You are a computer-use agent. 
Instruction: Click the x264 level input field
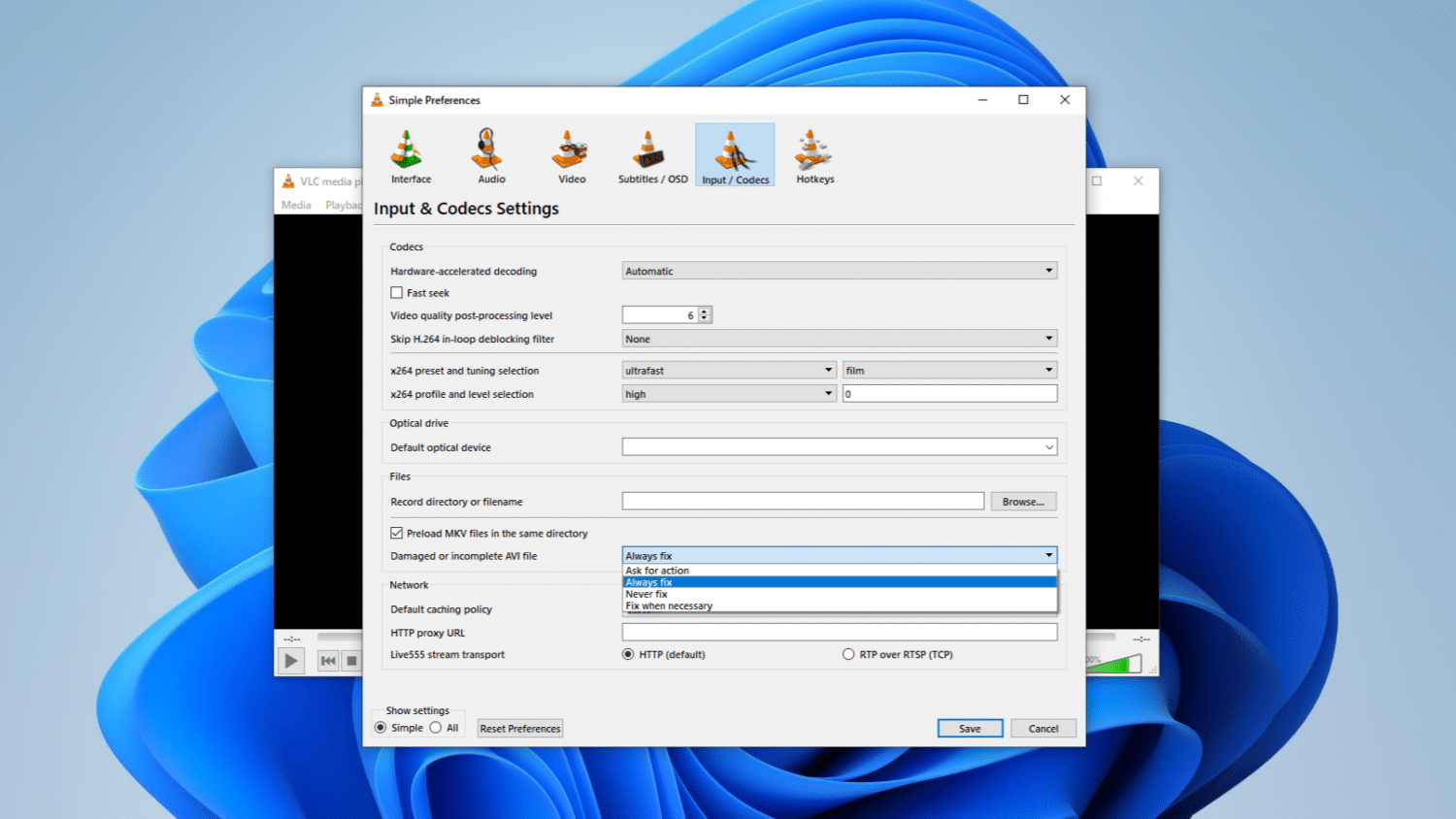pyautogui.click(x=949, y=394)
